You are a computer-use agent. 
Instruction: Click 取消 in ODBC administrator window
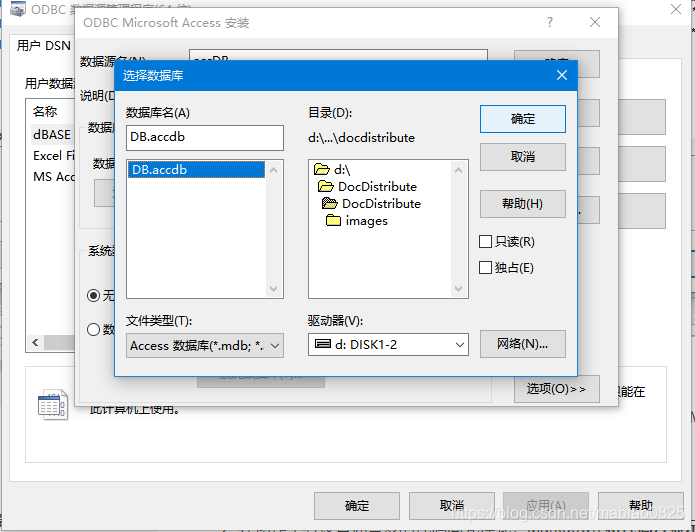[452, 505]
